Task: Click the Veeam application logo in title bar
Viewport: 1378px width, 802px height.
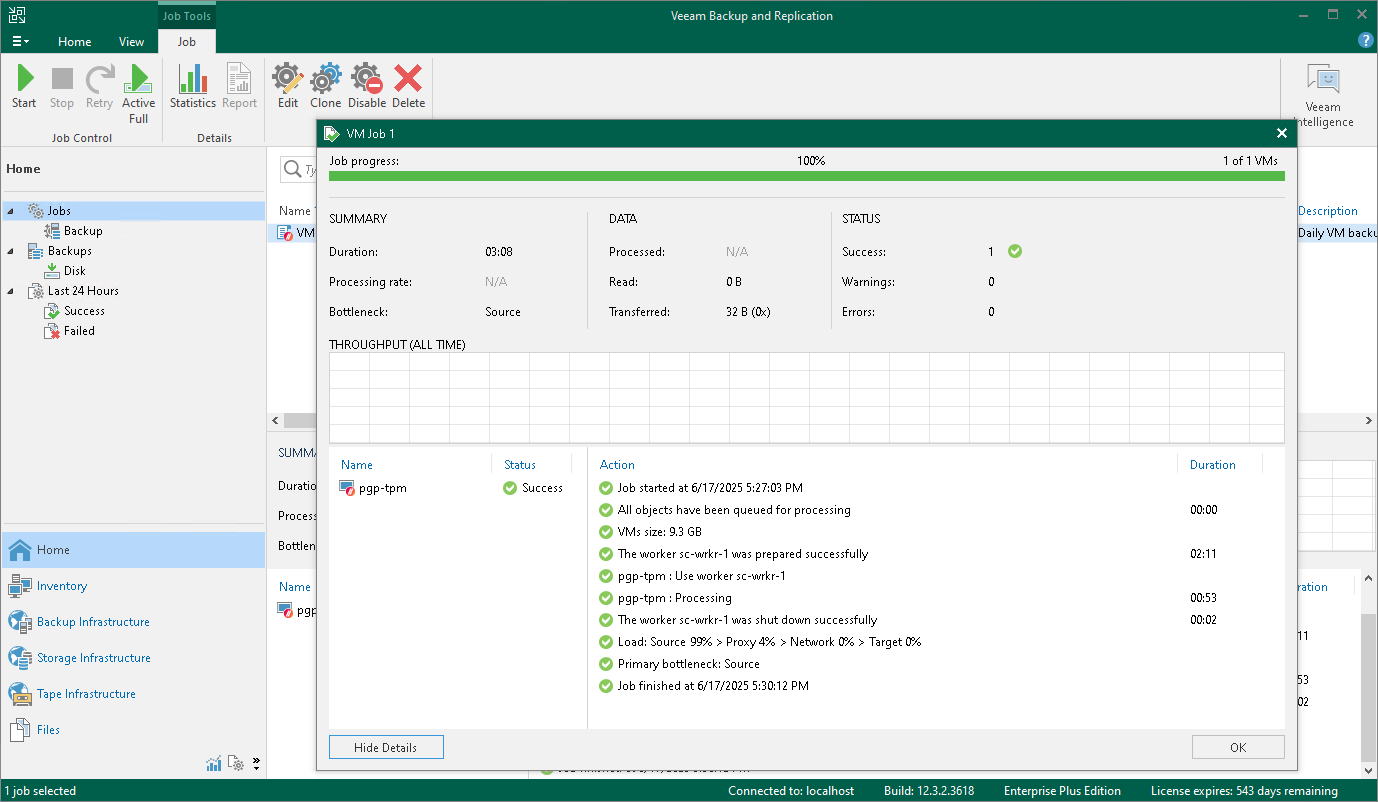Action: coord(17,15)
